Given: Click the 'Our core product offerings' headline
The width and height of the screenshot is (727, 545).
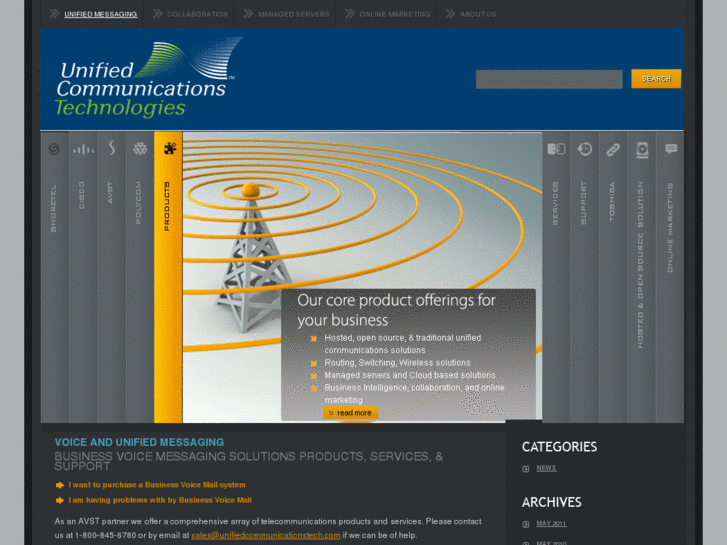Looking at the screenshot, I should [396, 310].
